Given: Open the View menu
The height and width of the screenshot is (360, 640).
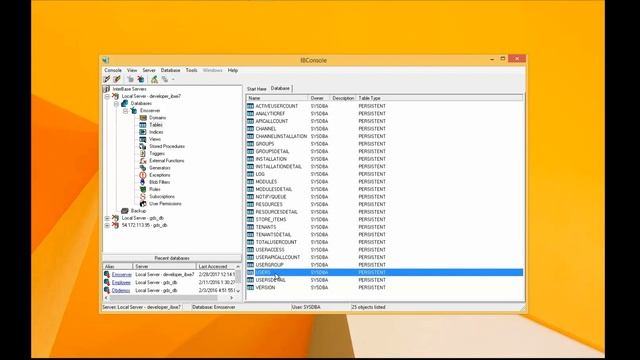Looking at the screenshot, I should click(132, 70).
